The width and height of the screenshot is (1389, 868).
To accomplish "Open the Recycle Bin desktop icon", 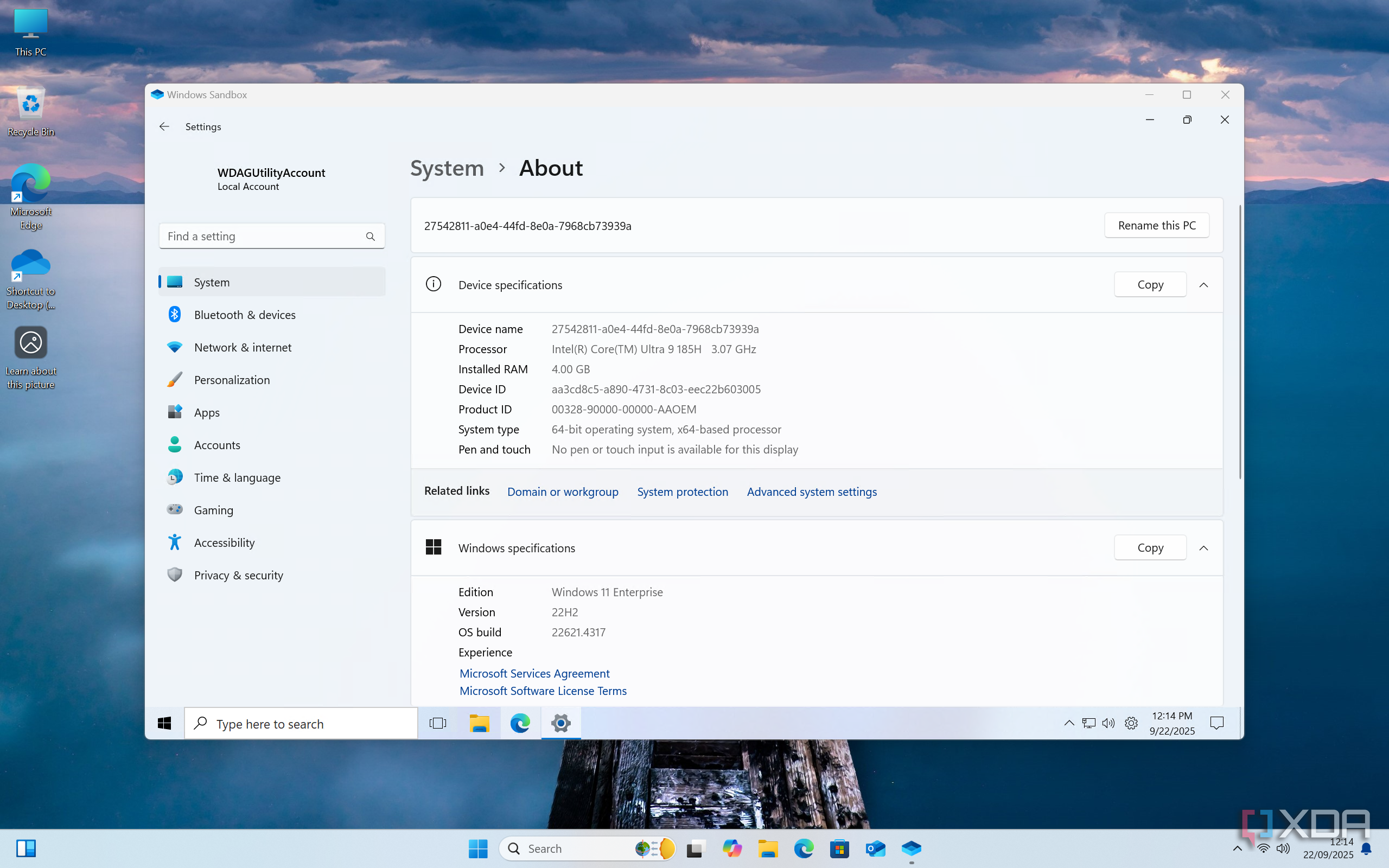I will click(30, 112).
